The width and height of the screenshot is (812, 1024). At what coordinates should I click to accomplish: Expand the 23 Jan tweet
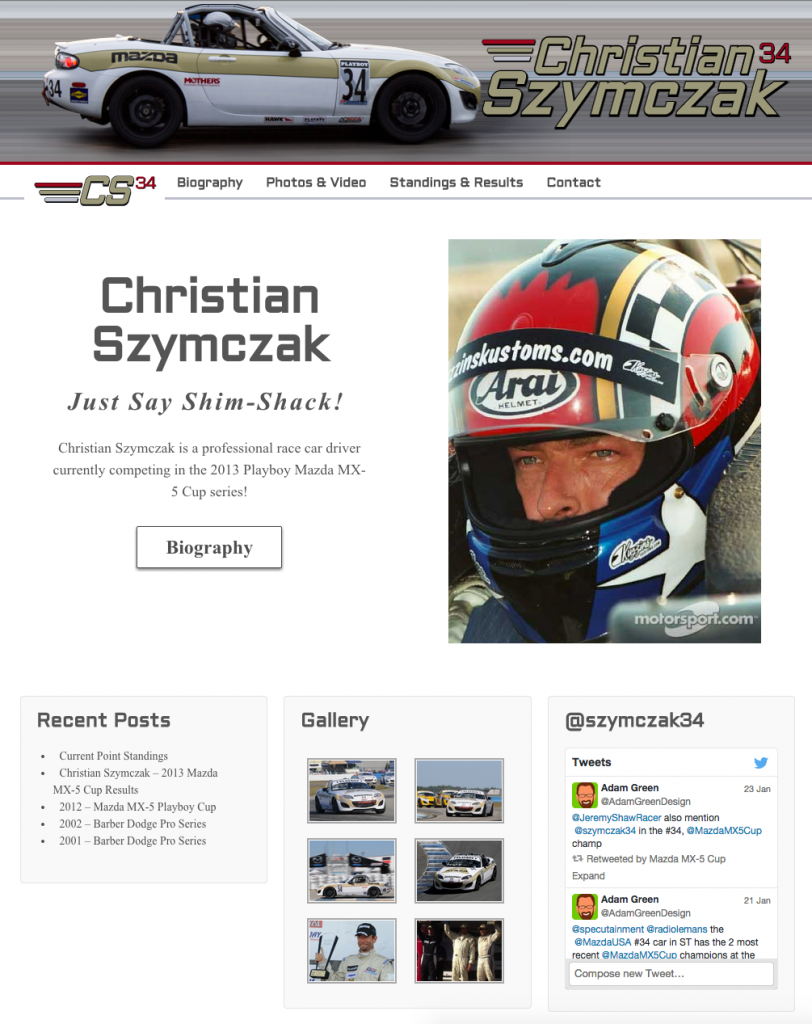[x=588, y=876]
